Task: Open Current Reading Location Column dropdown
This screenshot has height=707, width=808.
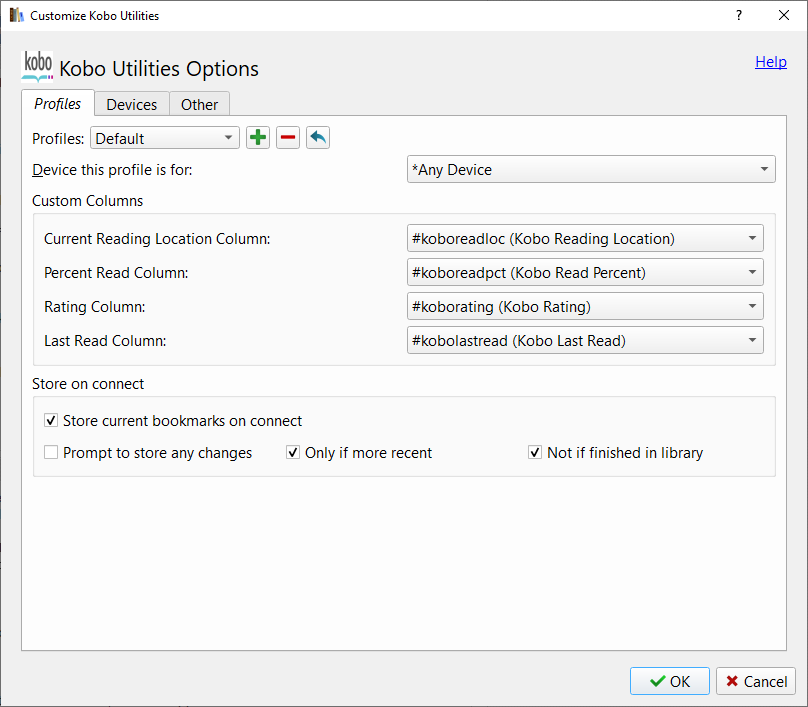Action: 585,239
